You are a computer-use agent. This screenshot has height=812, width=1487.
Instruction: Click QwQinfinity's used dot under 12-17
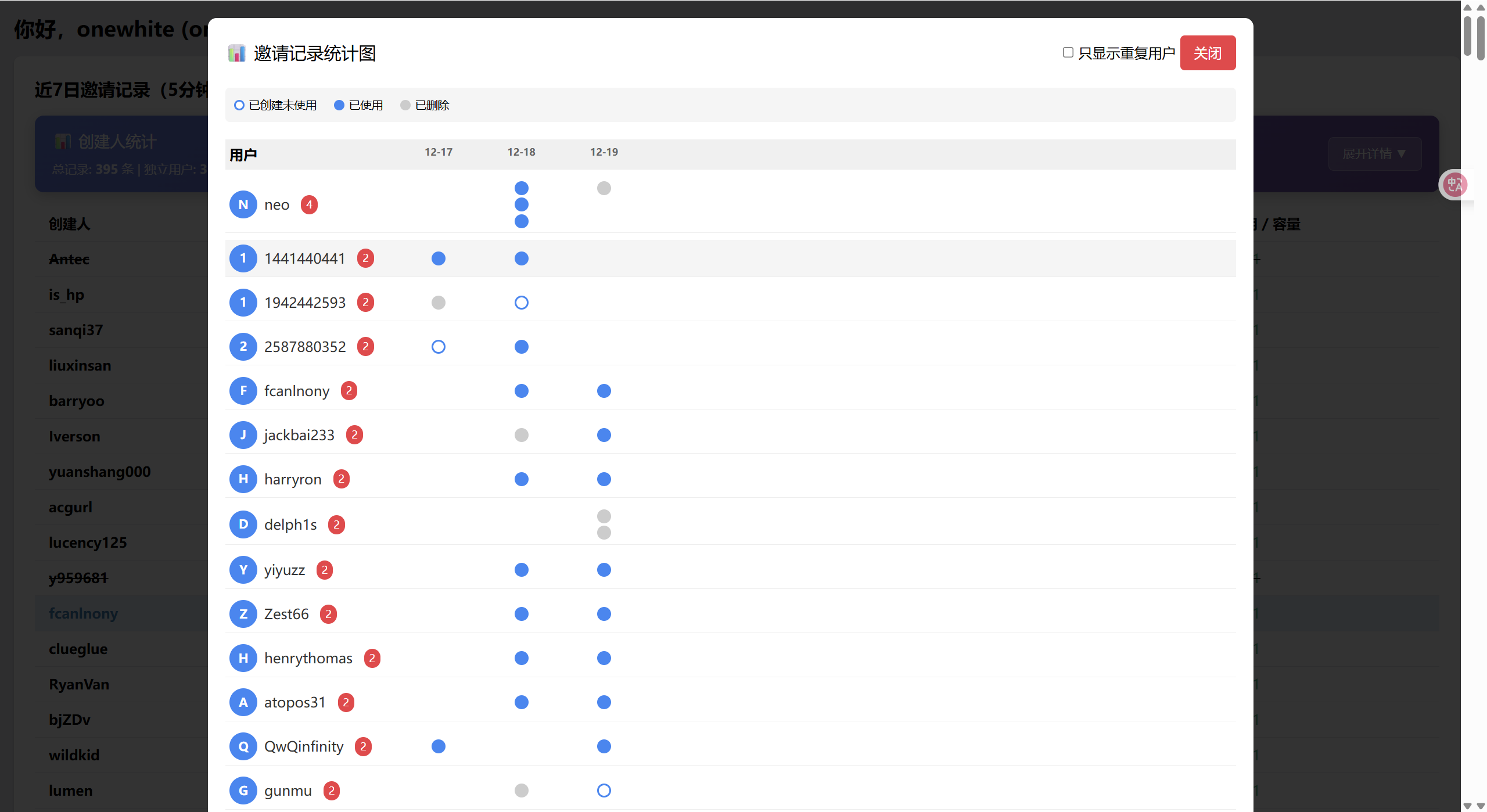click(x=439, y=746)
